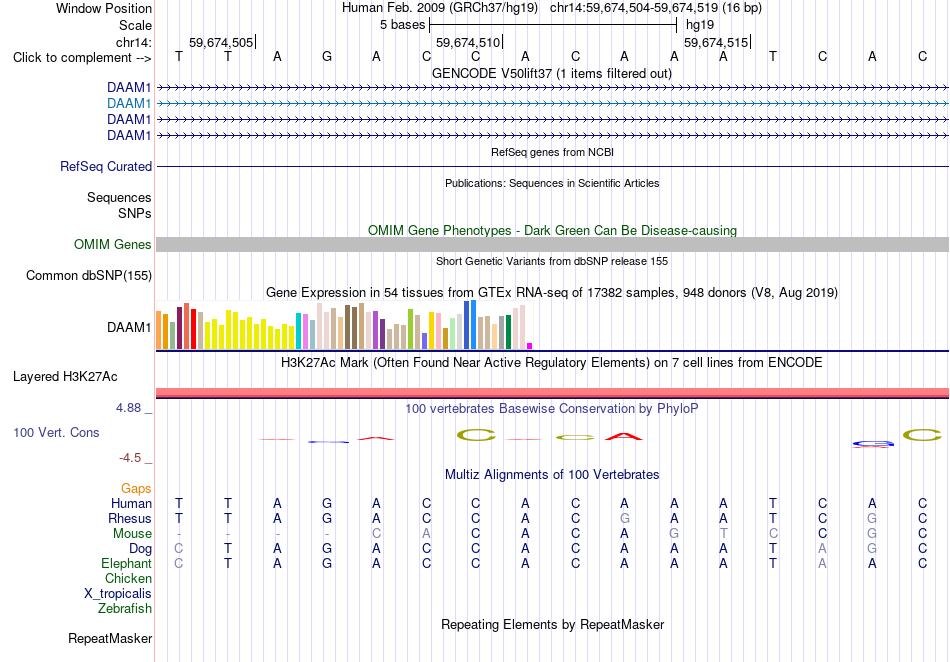Click the Sequences label in Publications track
950x662 pixels.
[119, 197]
